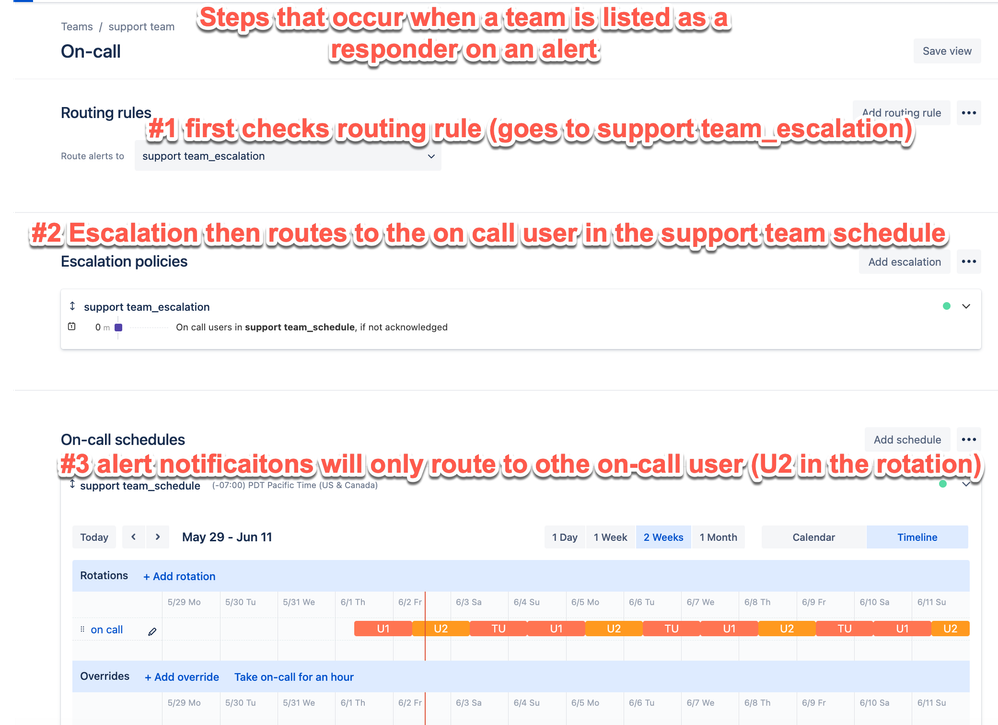Click PDT Pacific Time timezone label
Image resolution: width=998 pixels, height=725 pixels.
click(x=295, y=485)
